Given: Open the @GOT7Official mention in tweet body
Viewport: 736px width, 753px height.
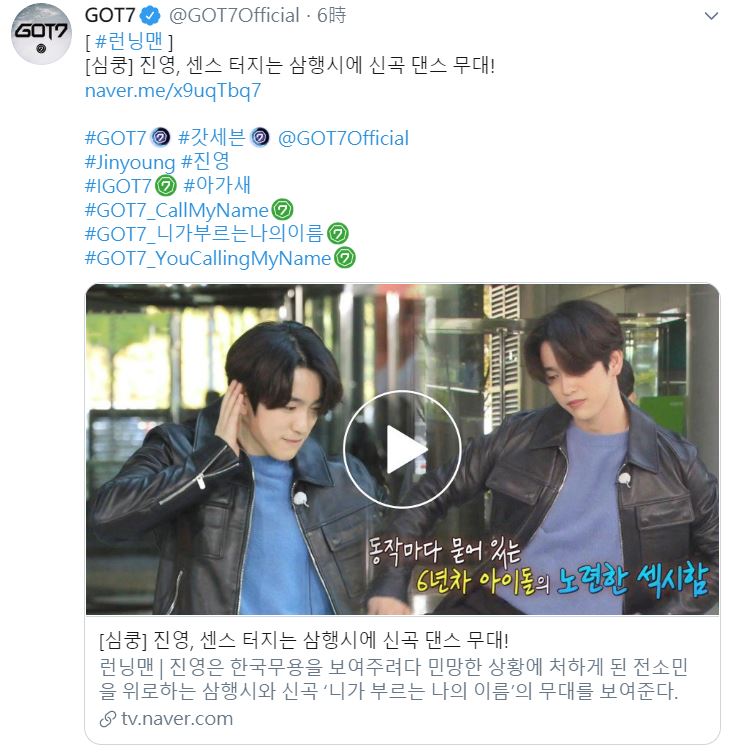Looking at the screenshot, I should (x=343, y=138).
